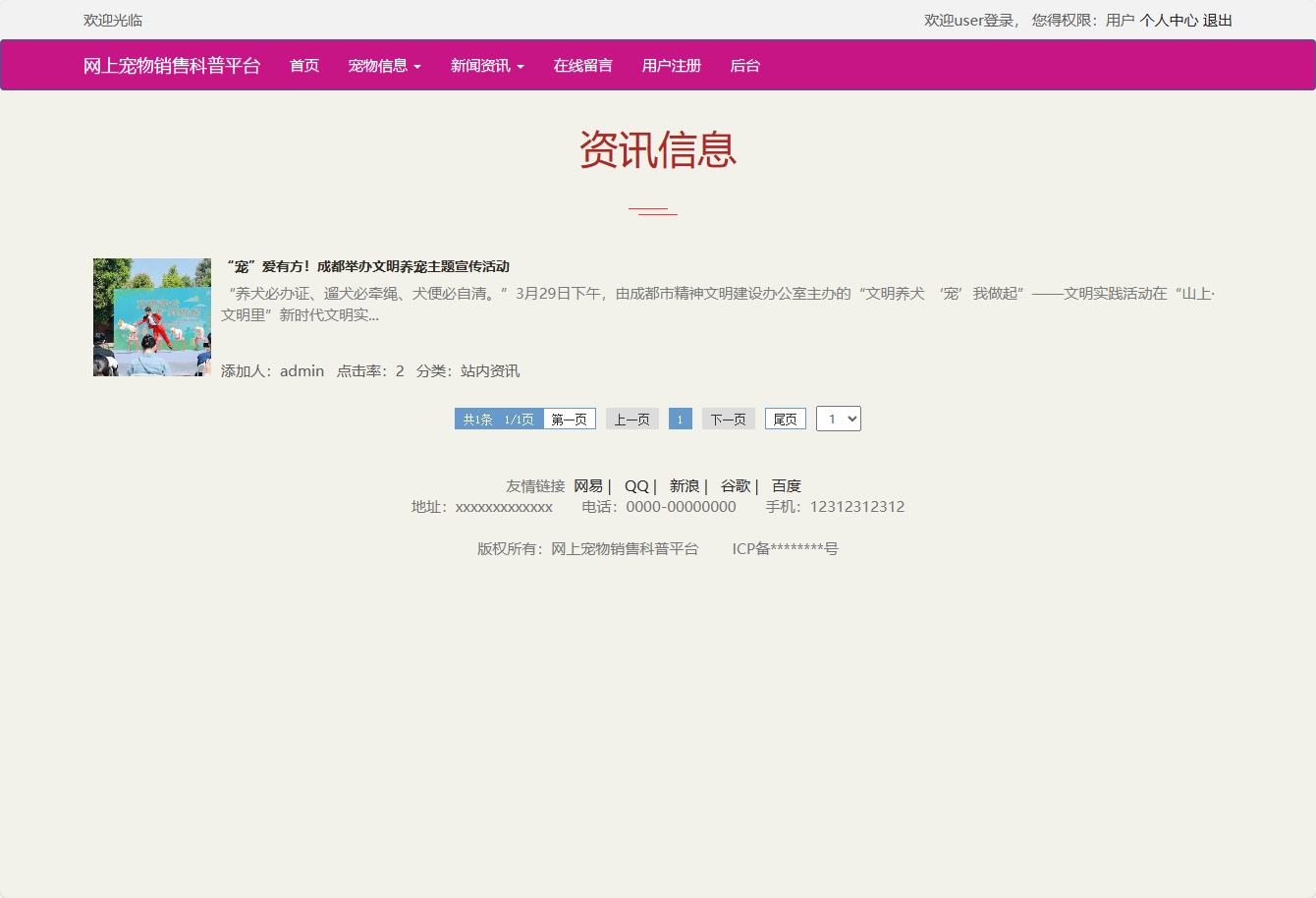1316x898 pixels.
Task: Click the 第一页 pagination button
Action: [570, 418]
